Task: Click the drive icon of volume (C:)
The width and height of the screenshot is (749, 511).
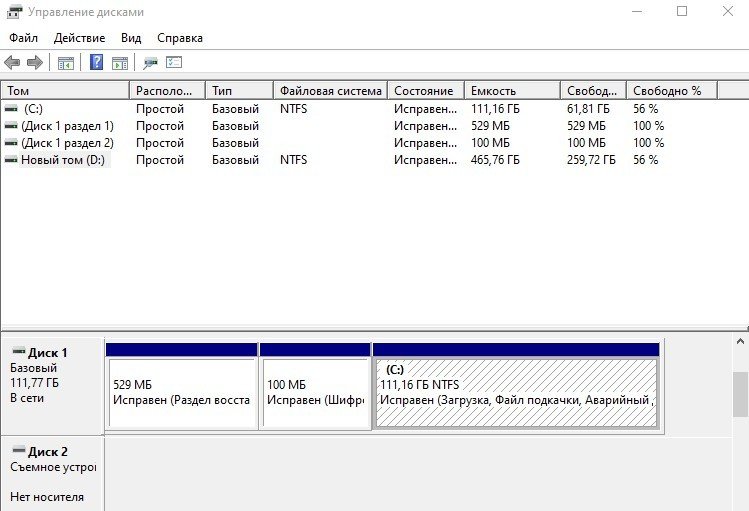Action: click(11, 109)
